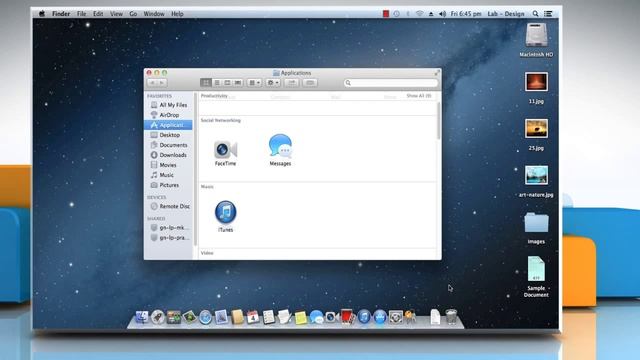
Task: Open App Store from the Dock
Action: 380,317
